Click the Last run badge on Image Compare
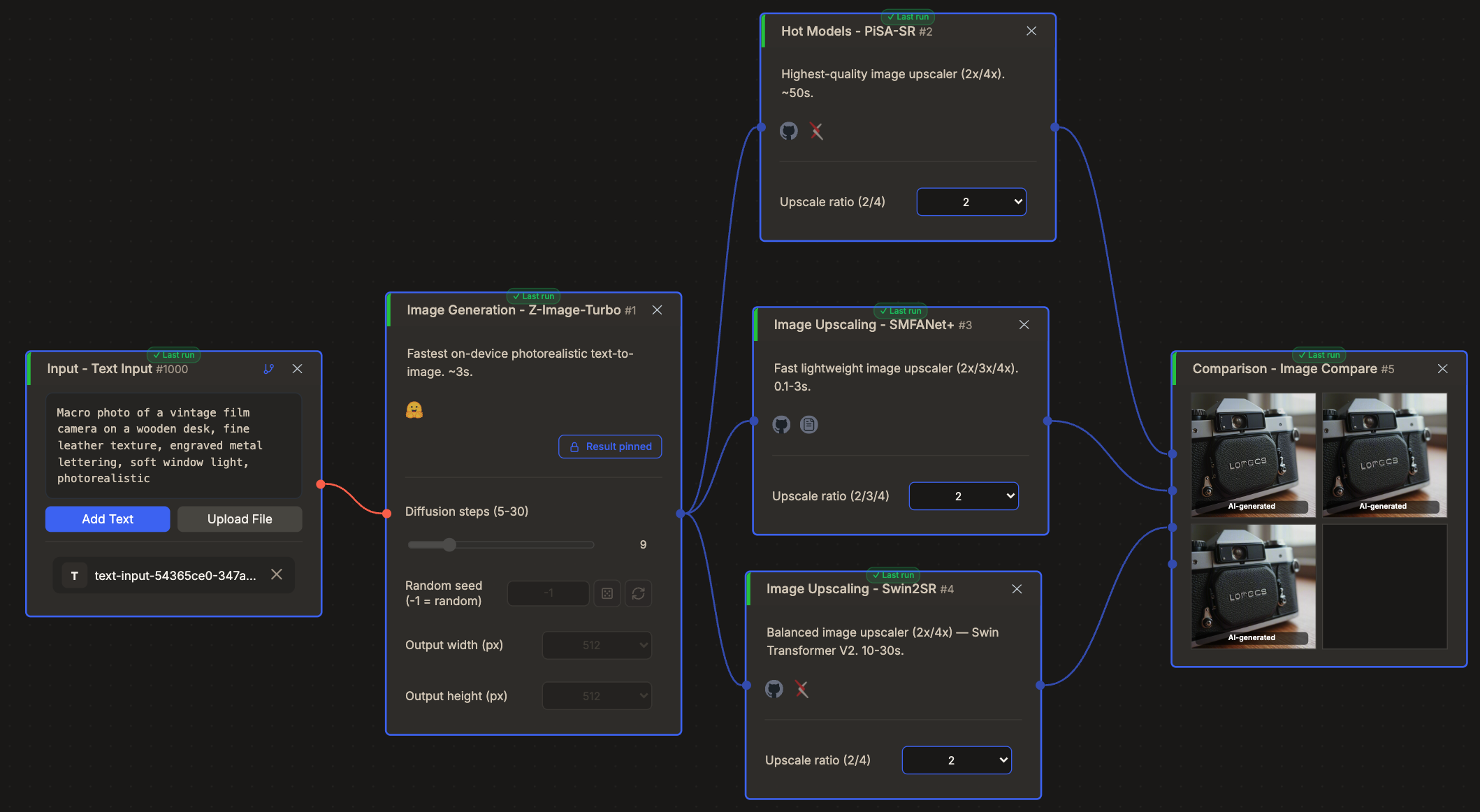 click(x=1319, y=355)
